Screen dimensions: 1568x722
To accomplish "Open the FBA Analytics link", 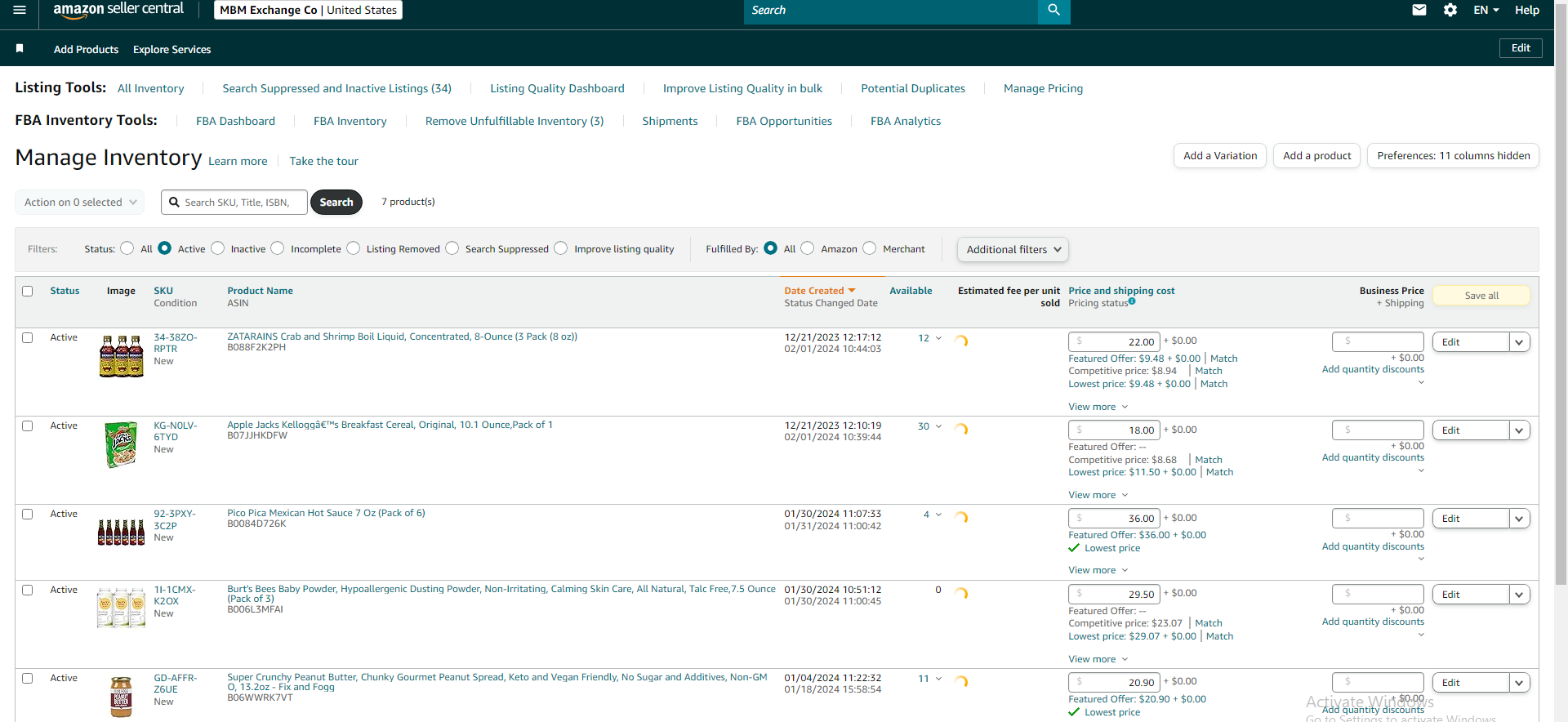I will [x=906, y=121].
